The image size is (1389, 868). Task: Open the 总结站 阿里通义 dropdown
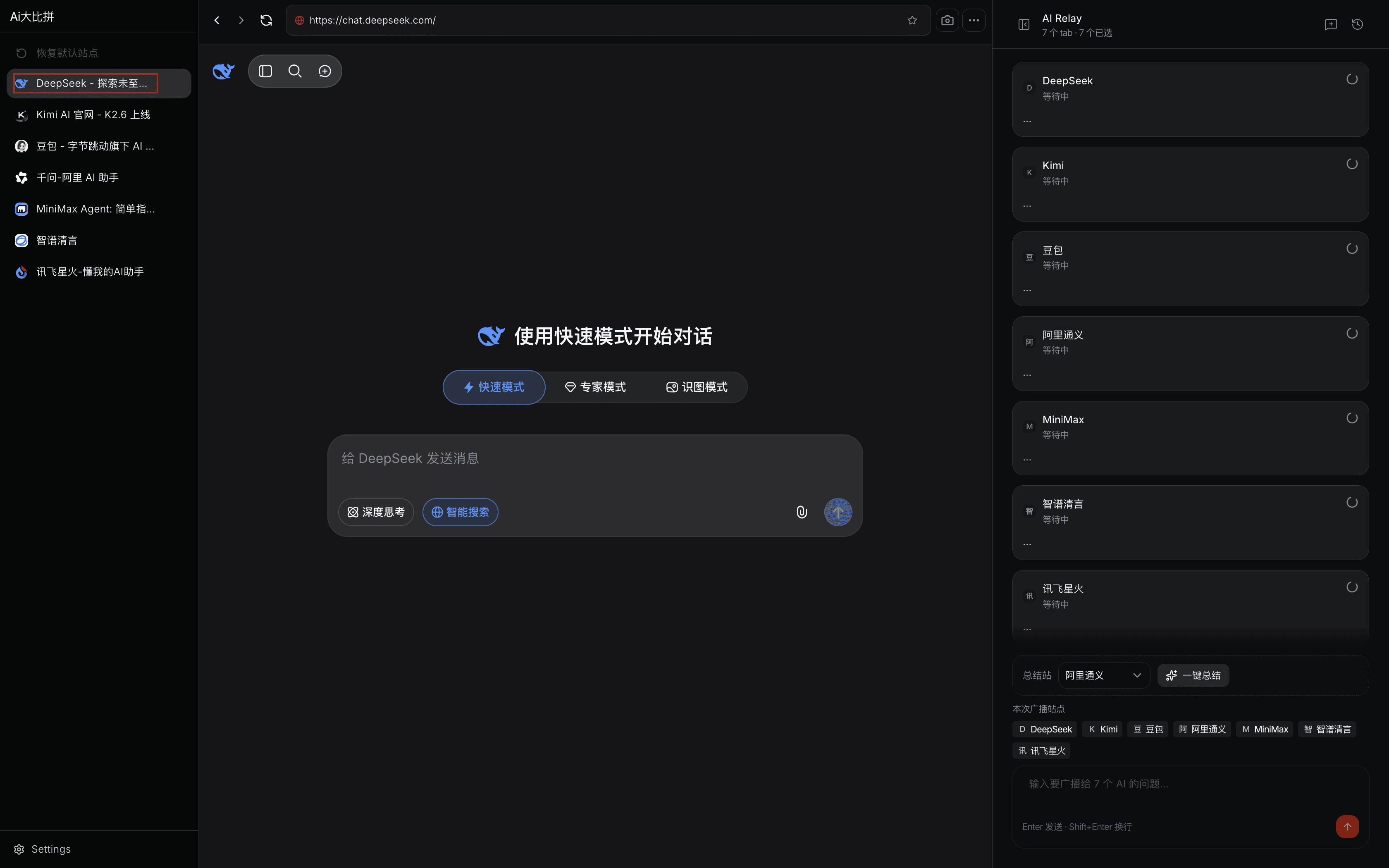tap(1104, 675)
